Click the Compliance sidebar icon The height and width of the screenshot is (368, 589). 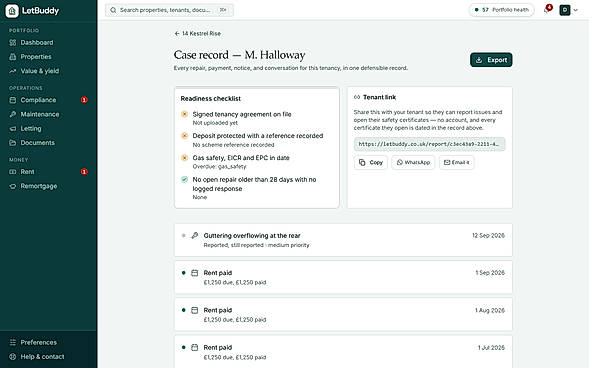coord(13,100)
